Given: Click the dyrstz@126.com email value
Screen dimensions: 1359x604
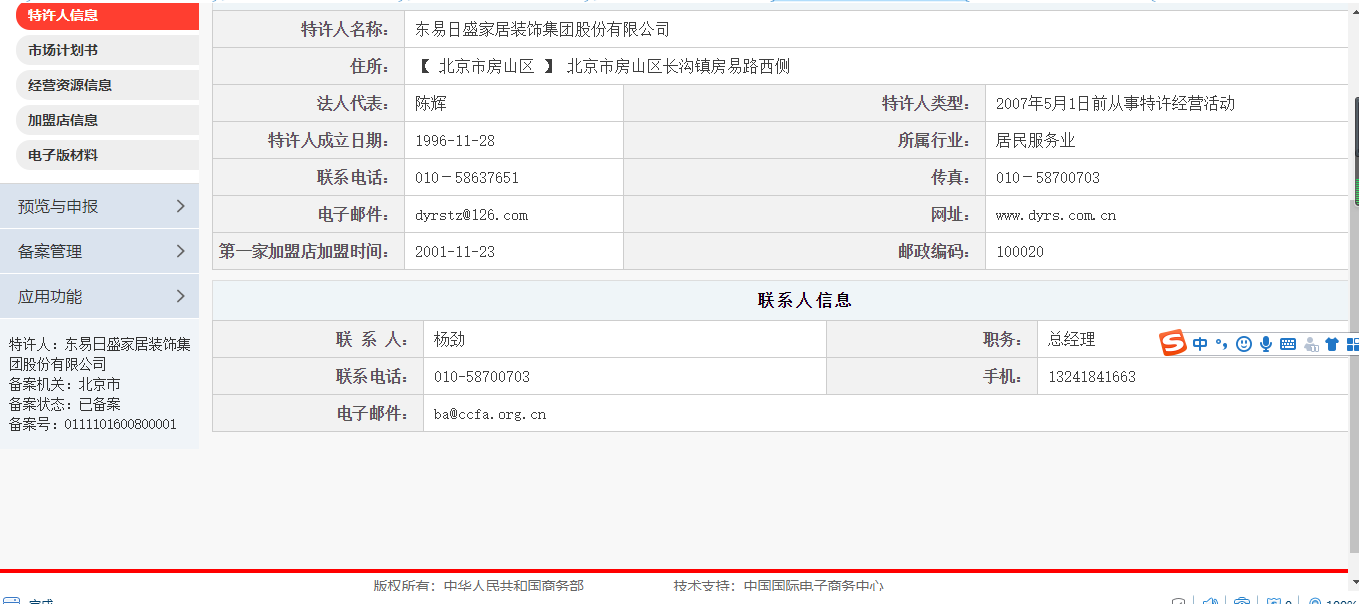Looking at the screenshot, I should [471, 215].
